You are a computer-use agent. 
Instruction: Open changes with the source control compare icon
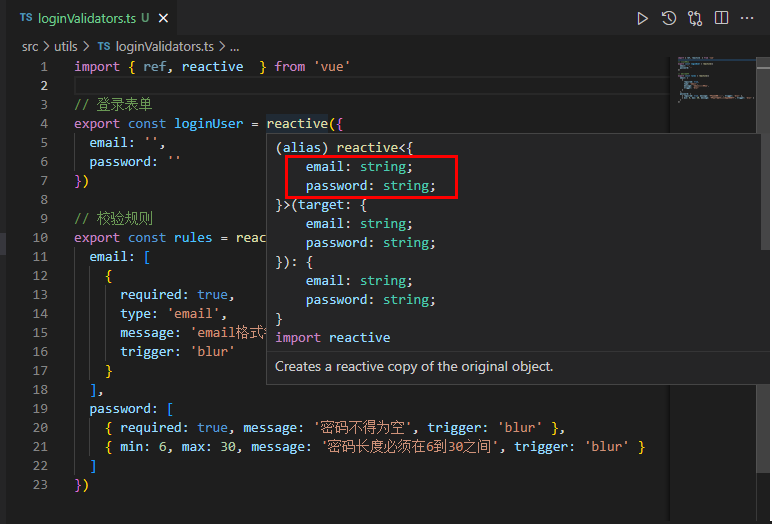tap(695, 19)
